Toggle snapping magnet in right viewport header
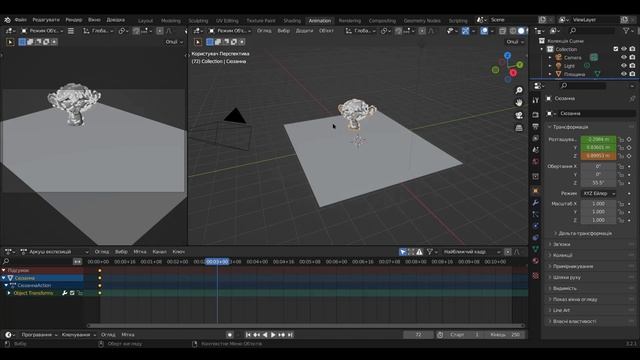Viewport: 640px width, 360px height. point(399,31)
